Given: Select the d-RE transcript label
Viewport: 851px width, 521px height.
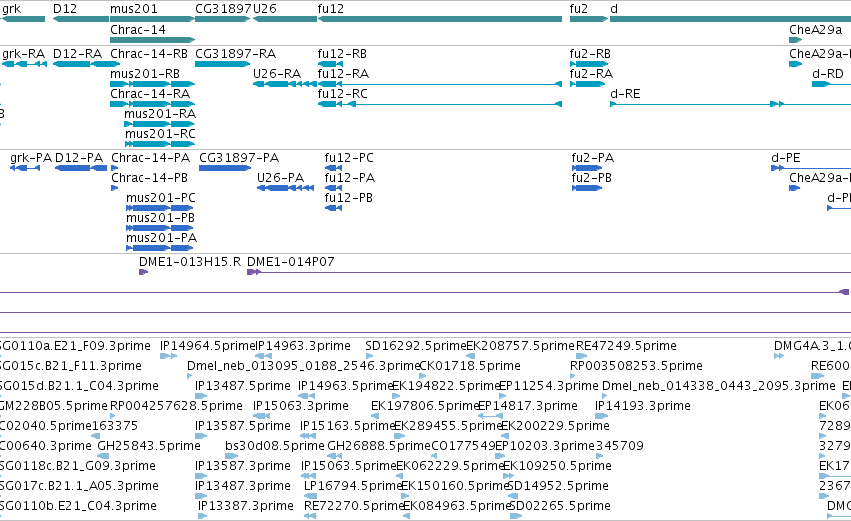Looking at the screenshot, I should [625, 94].
